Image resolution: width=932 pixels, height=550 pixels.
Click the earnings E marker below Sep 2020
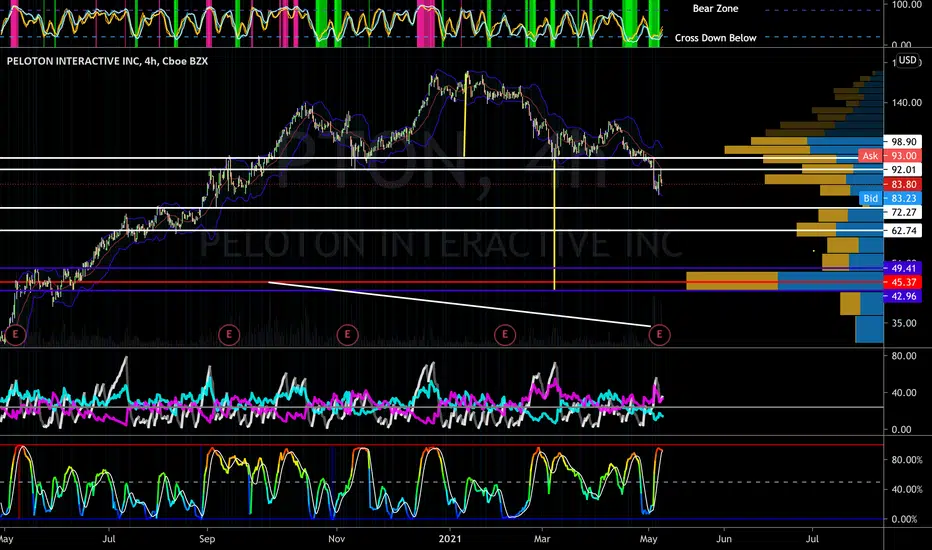pos(229,335)
